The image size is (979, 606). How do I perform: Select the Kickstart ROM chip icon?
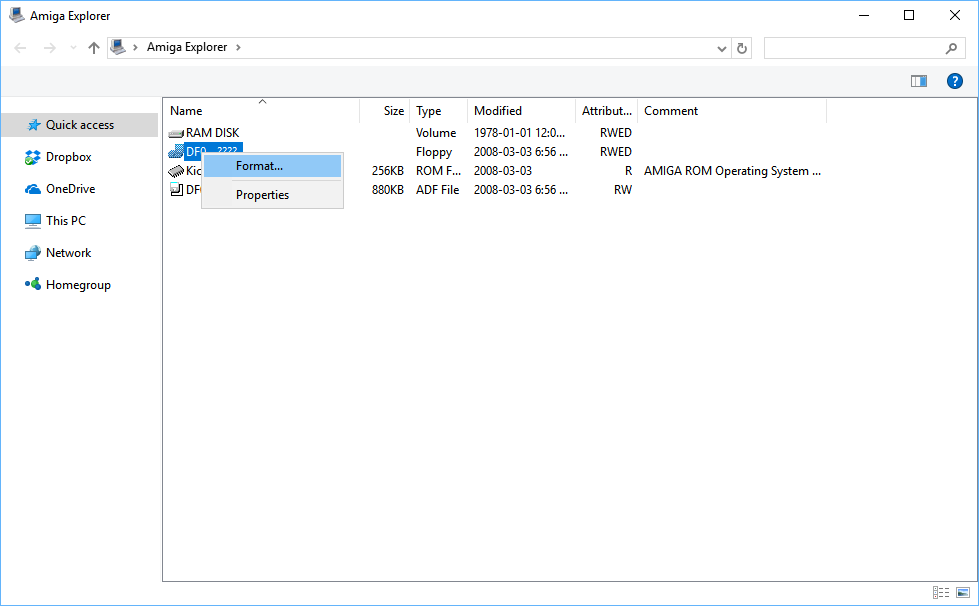[x=175, y=171]
